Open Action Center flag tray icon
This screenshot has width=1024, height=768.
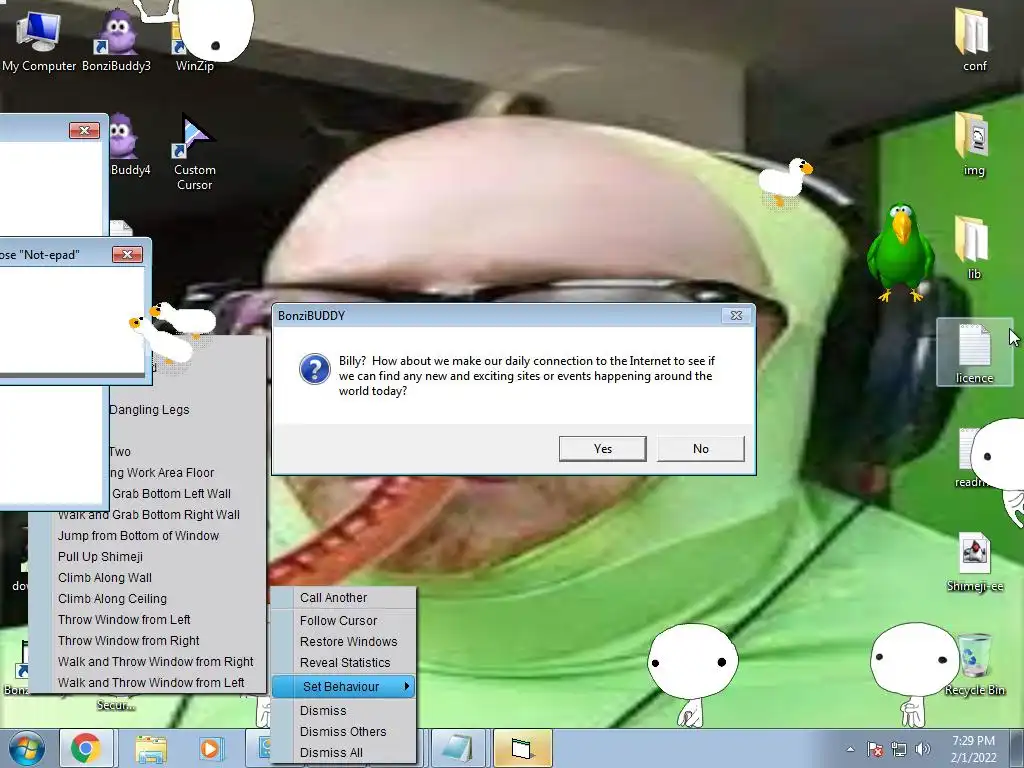875,749
